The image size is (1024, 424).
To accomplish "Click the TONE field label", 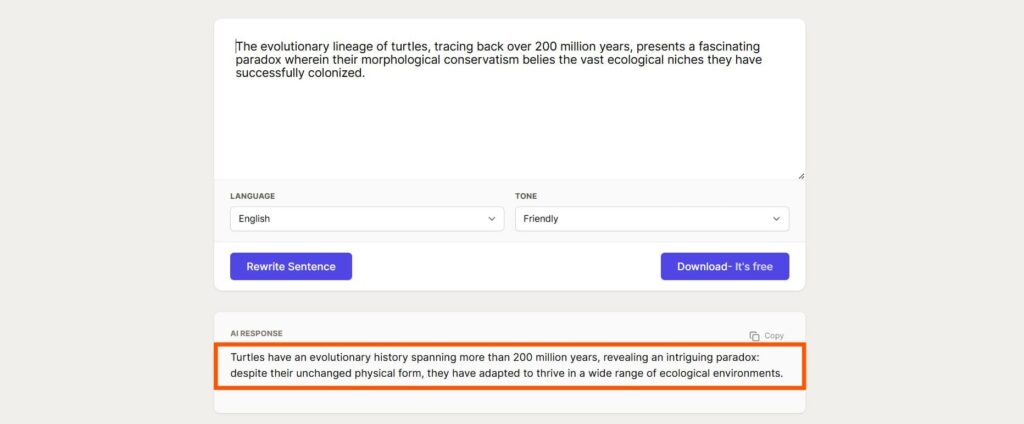I will pos(526,196).
